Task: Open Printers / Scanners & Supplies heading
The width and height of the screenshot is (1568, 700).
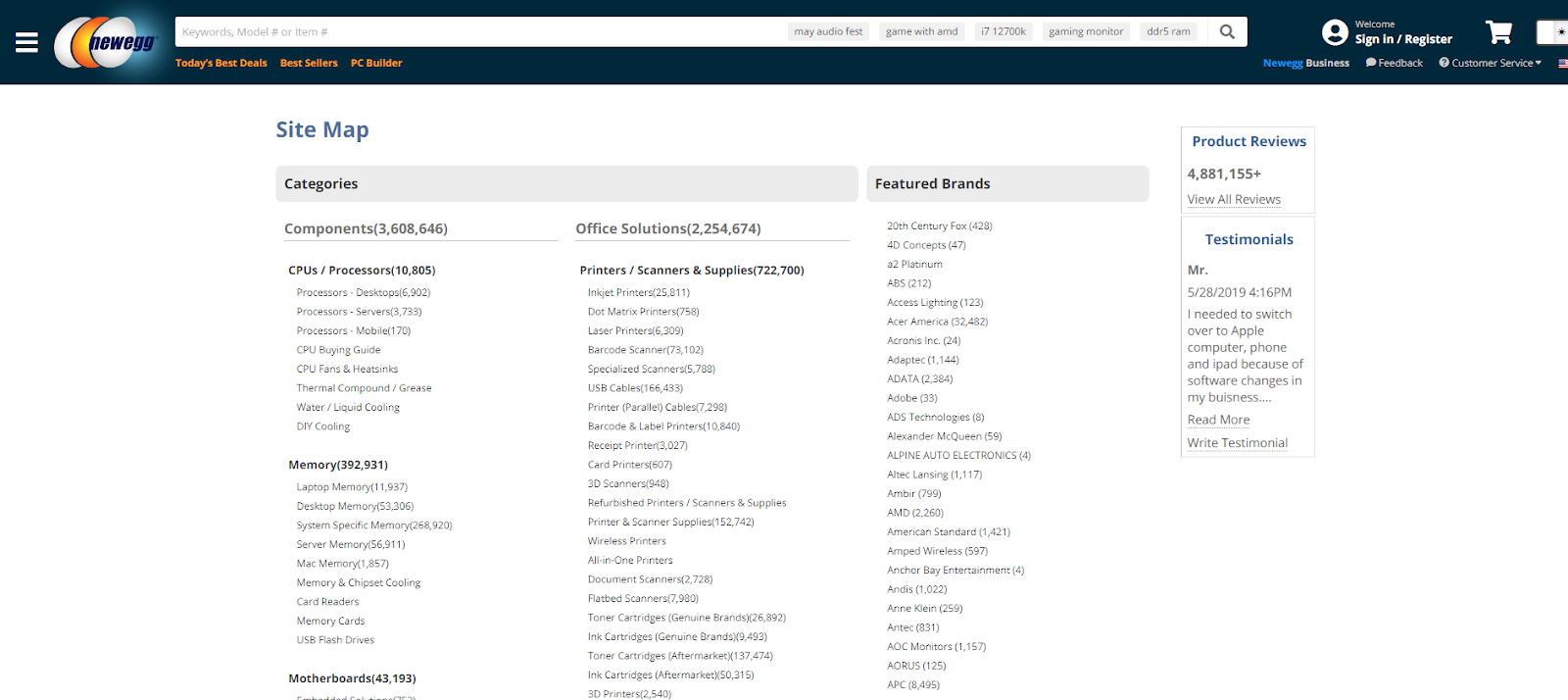Action: coord(692,271)
